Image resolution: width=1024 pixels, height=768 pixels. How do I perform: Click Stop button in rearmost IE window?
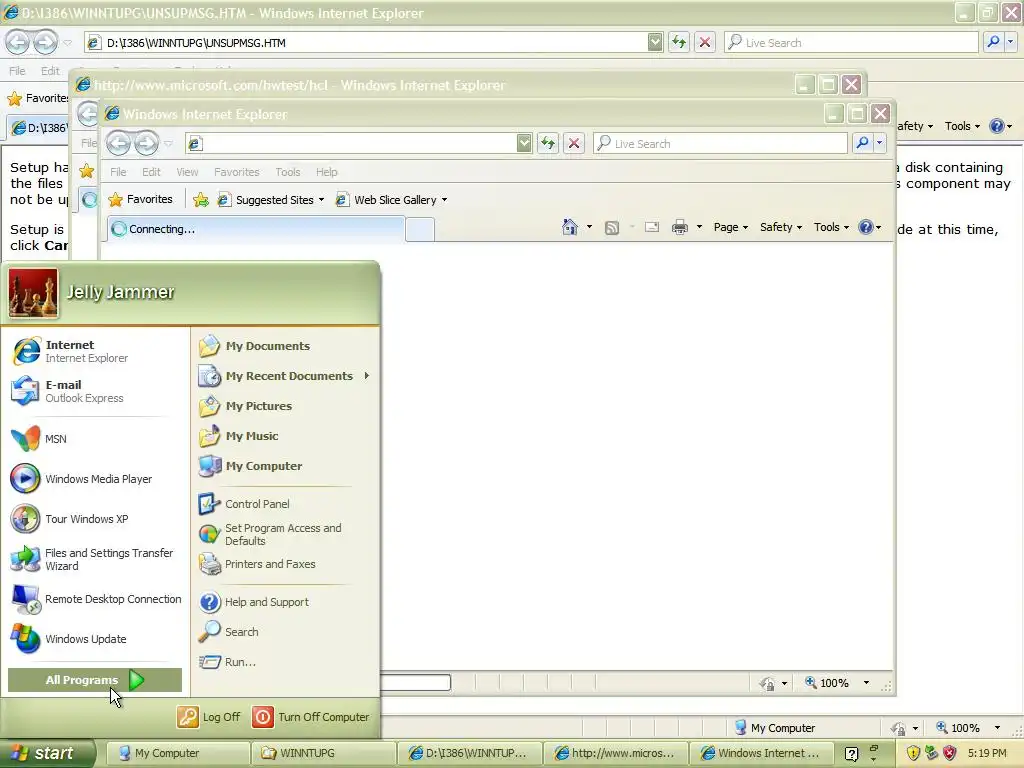point(705,42)
